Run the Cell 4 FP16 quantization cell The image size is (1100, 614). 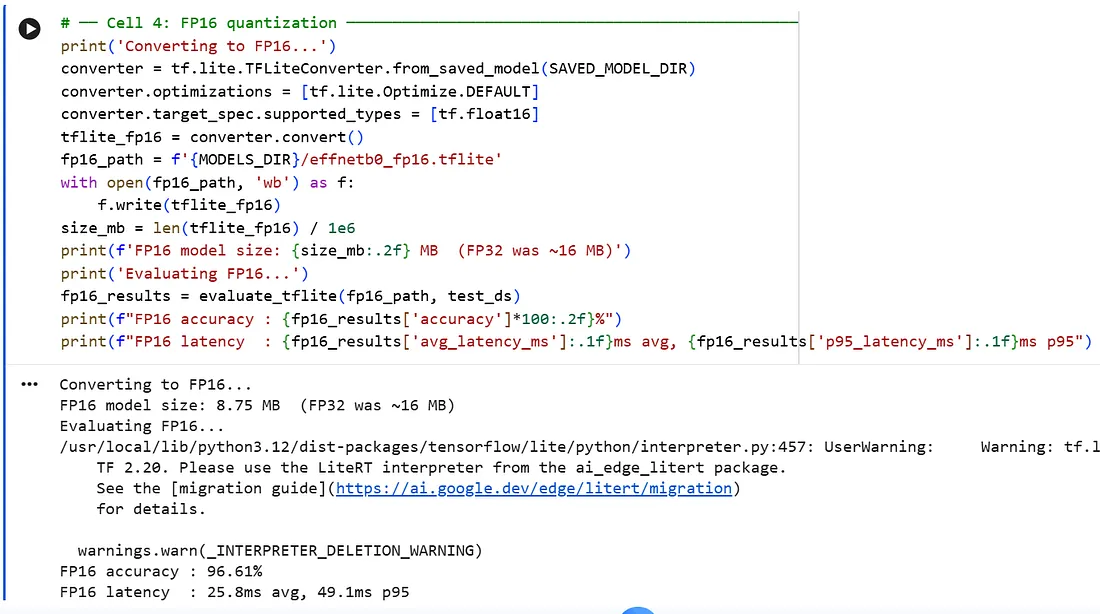[x=29, y=28]
